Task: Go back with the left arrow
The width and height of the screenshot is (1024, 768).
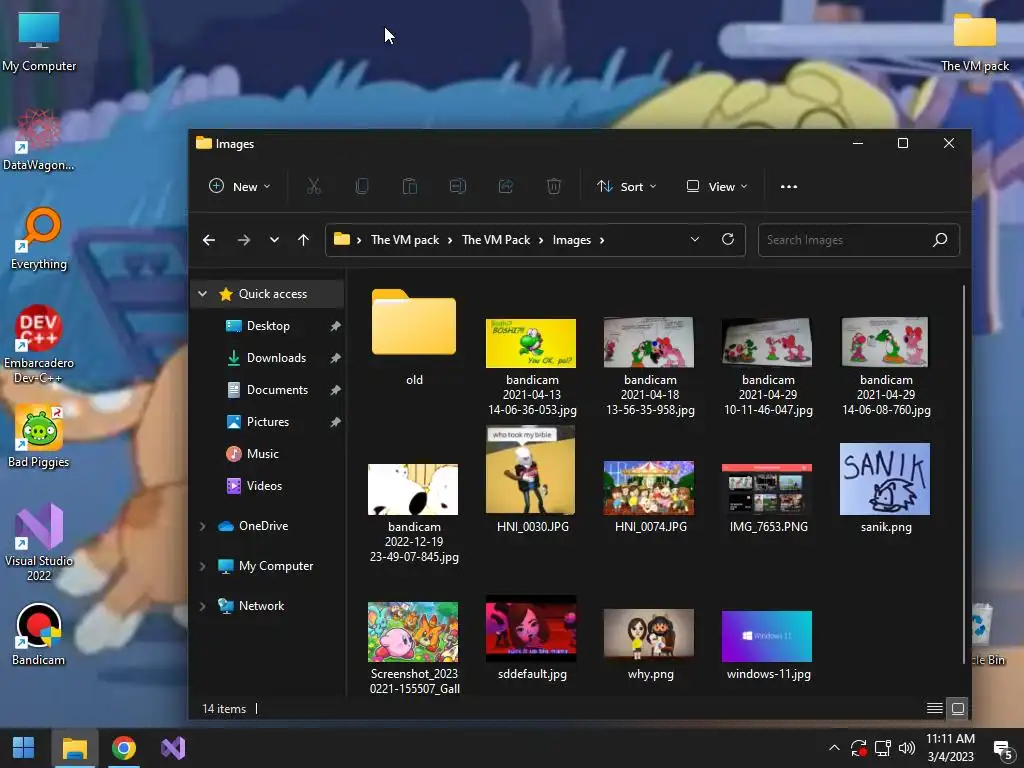Action: tap(209, 240)
